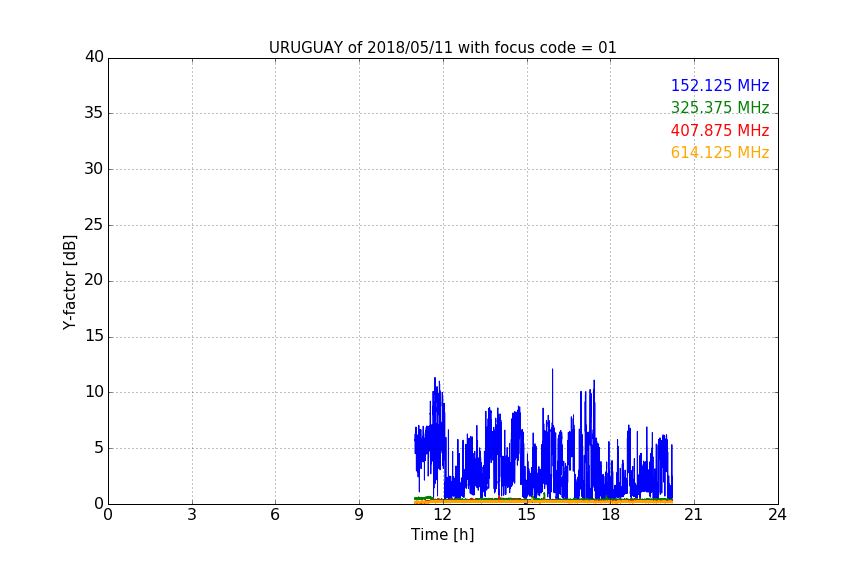This screenshot has width=864, height=576.
Task: Click the x-axis tick label '21'
Action: pyautogui.click(x=694, y=515)
